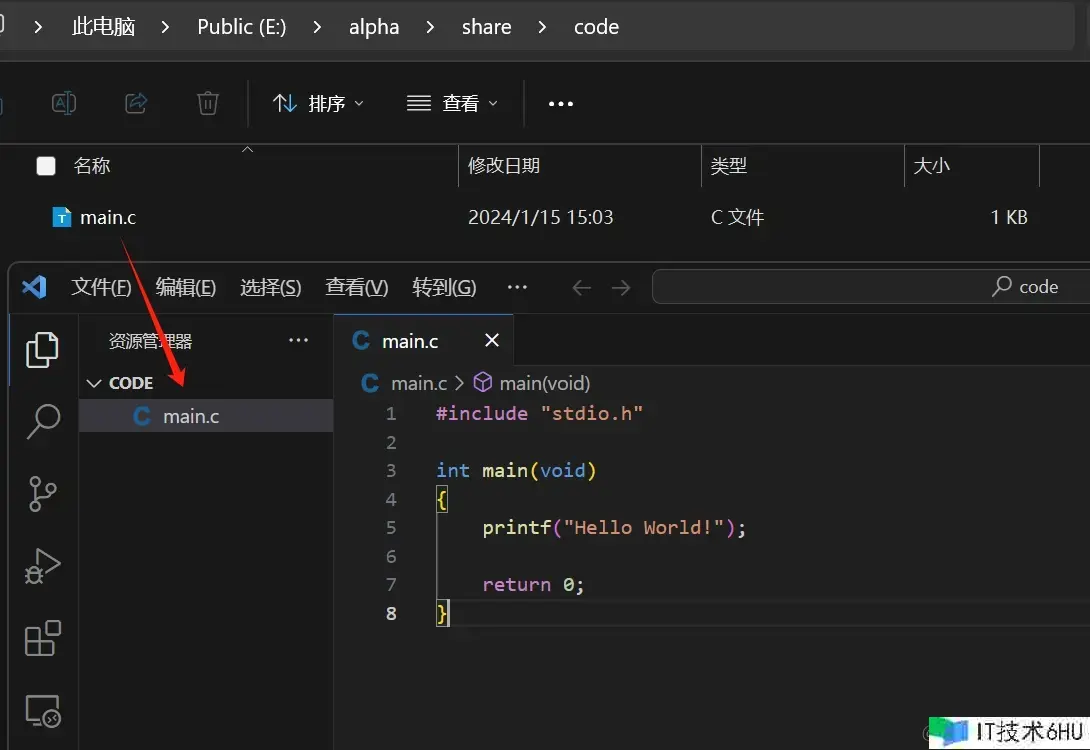Viewport: 1090px width, 750px height.
Task: Open the 转到(G) menu
Action: 444,287
